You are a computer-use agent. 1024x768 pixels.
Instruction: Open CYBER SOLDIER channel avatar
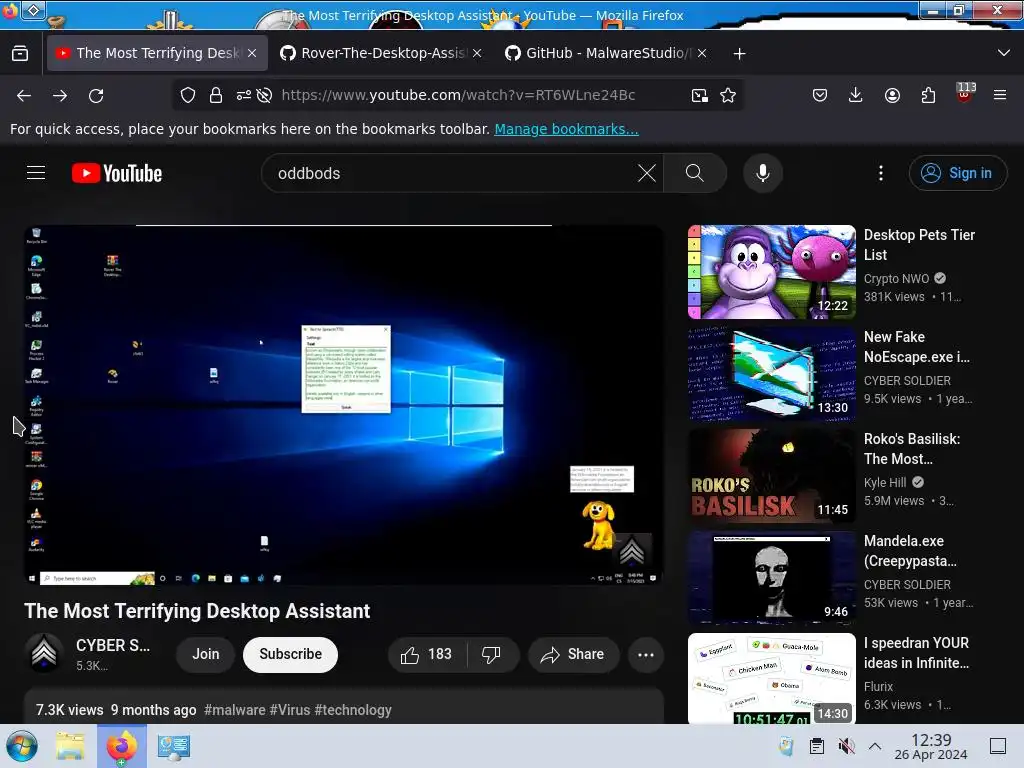click(x=44, y=654)
